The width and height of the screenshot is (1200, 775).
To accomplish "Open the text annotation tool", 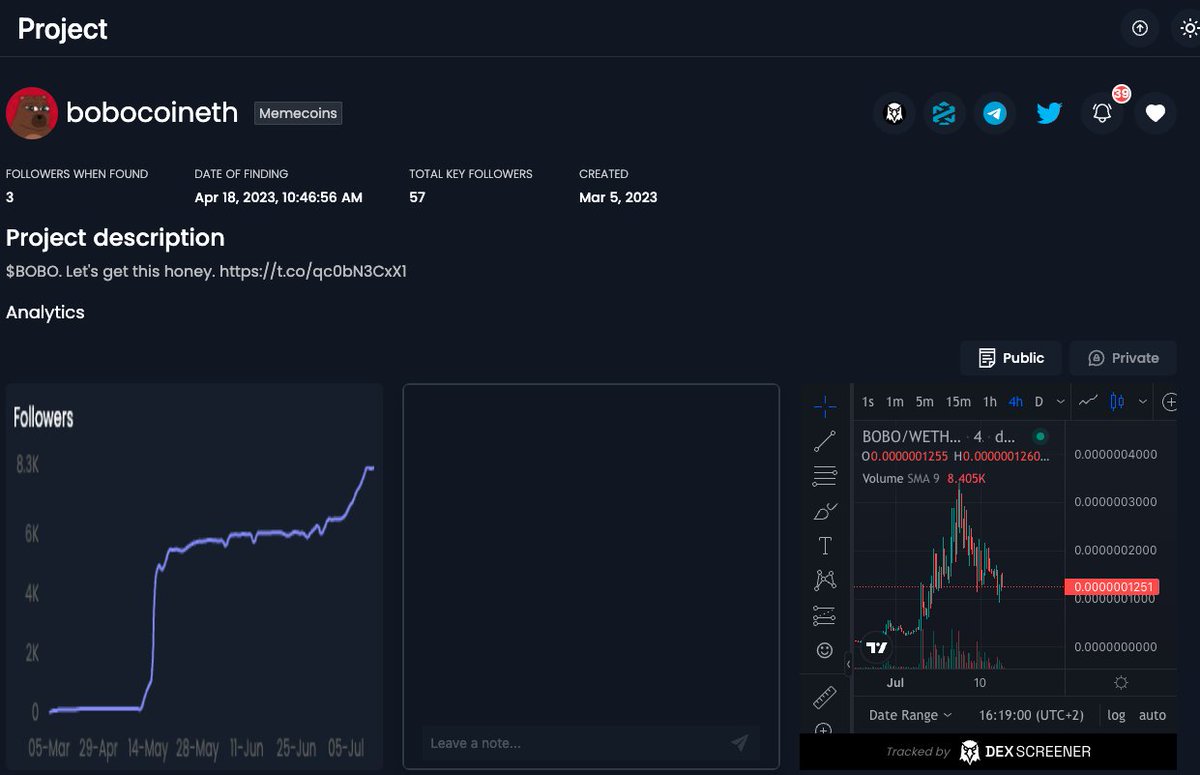I will point(824,545).
